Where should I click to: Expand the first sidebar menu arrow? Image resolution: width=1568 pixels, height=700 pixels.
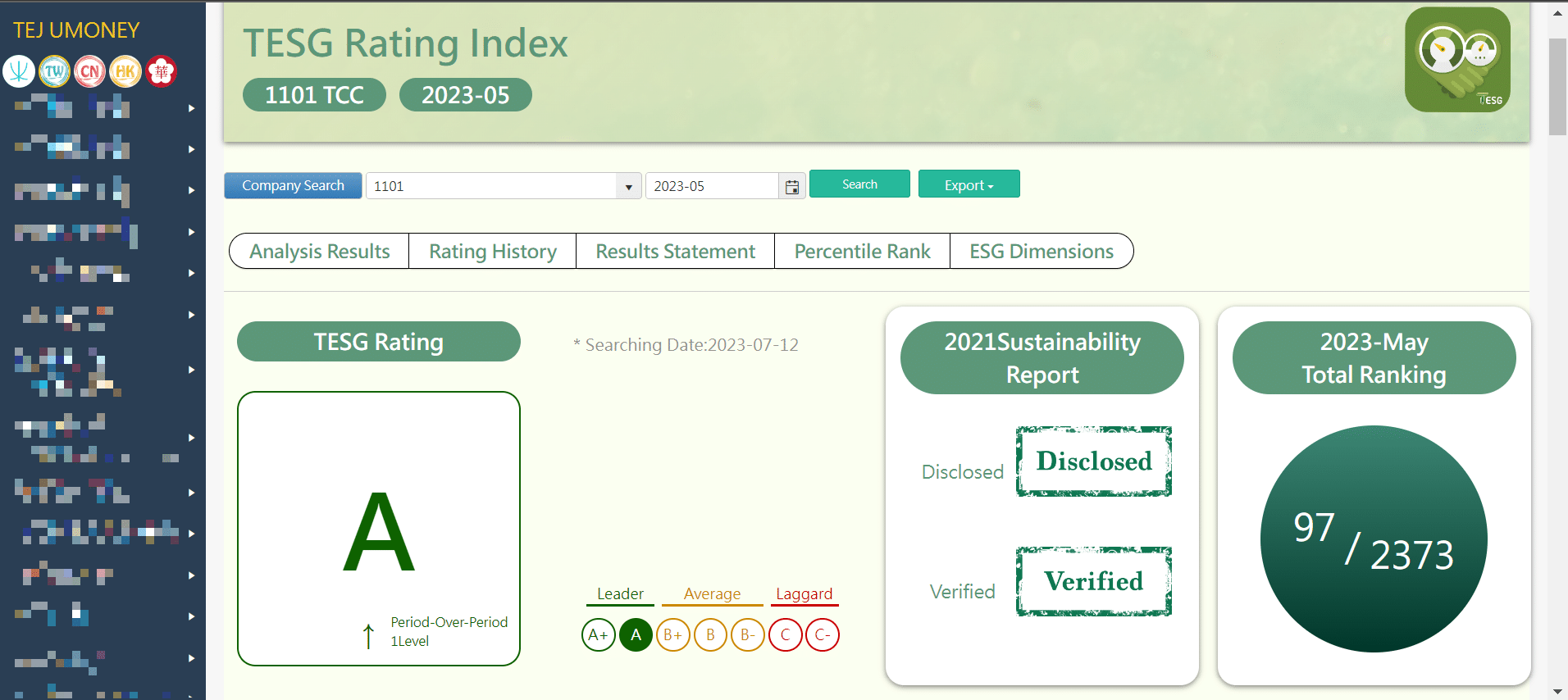click(x=191, y=108)
